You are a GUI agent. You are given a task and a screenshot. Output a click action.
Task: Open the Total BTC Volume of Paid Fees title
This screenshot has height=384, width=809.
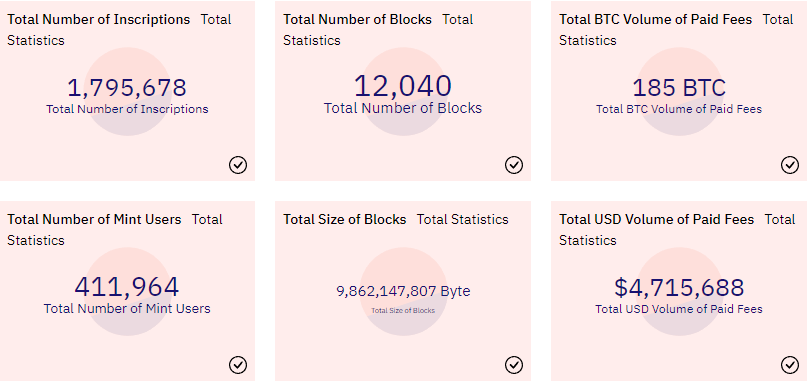(x=656, y=20)
